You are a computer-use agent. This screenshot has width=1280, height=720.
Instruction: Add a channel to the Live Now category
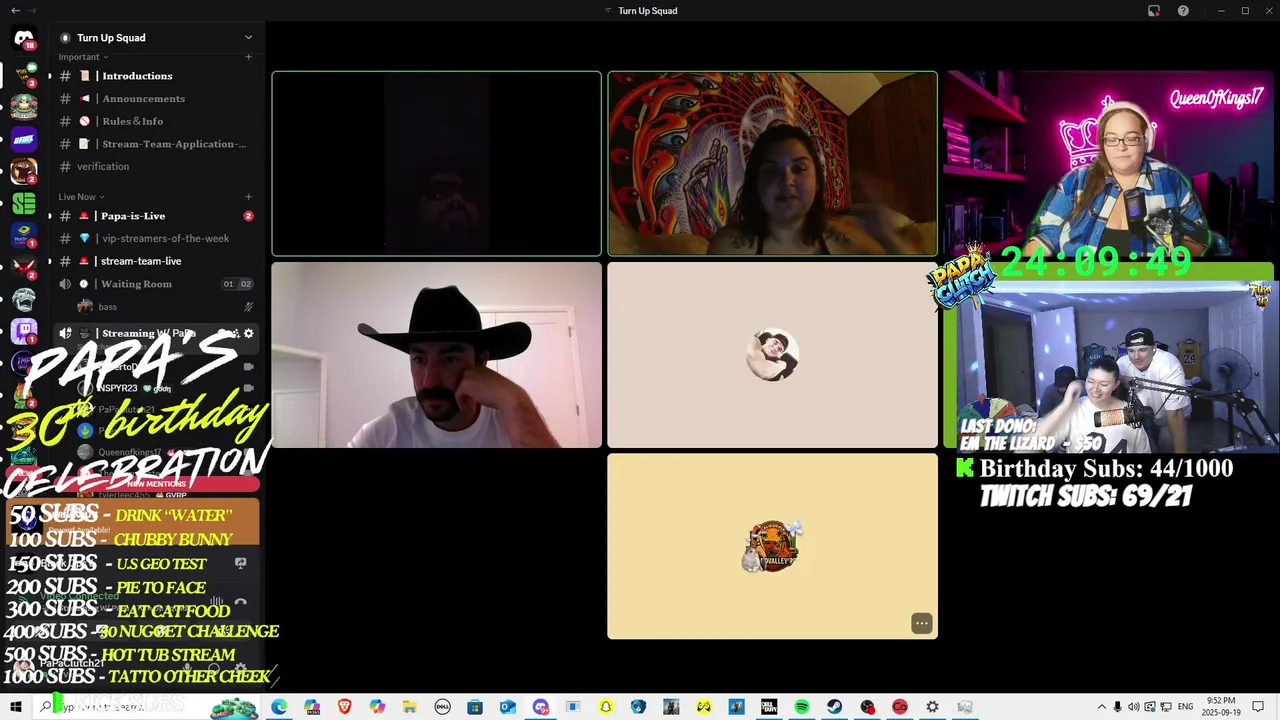(249, 197)
